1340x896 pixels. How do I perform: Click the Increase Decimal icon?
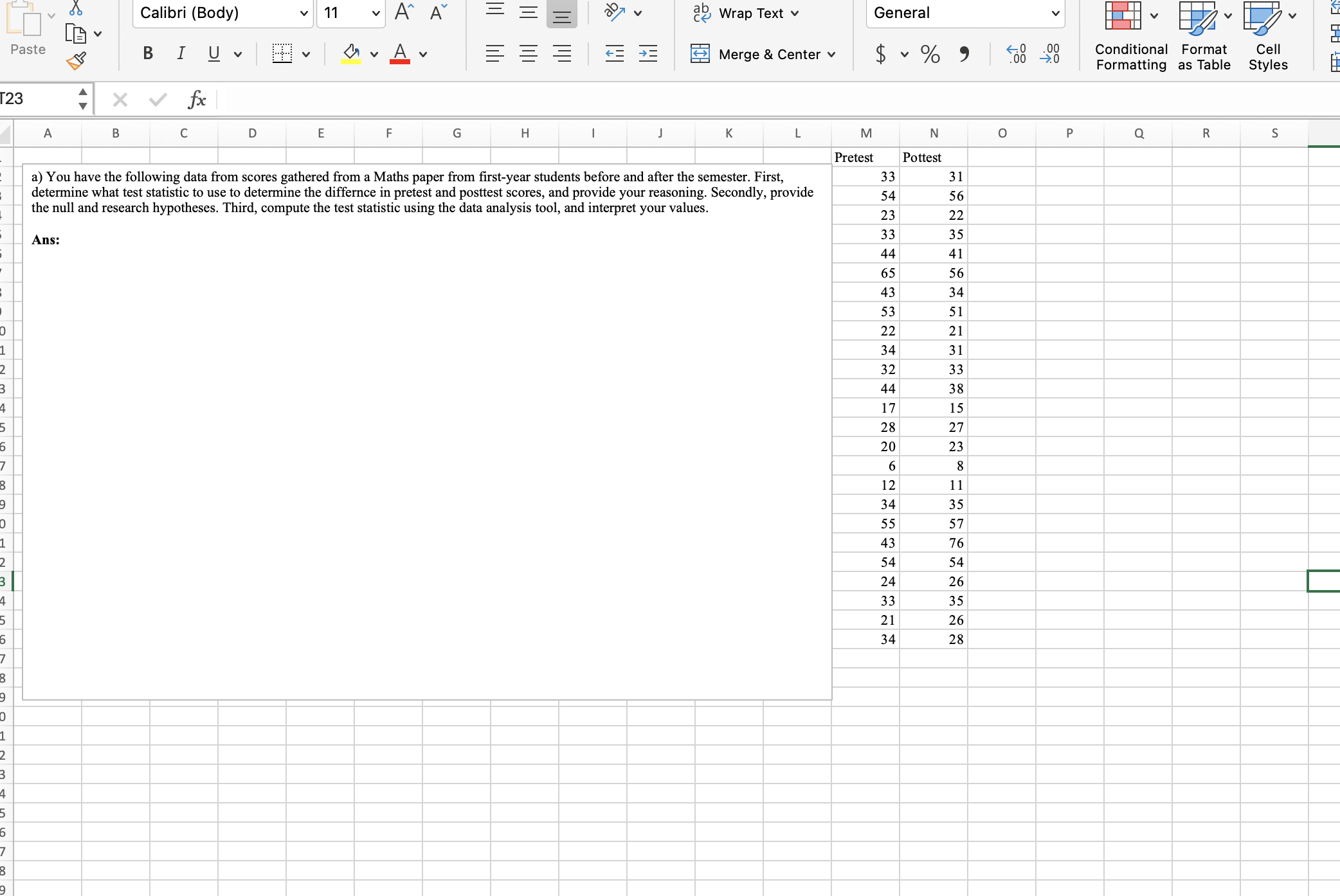point(1016,54)
